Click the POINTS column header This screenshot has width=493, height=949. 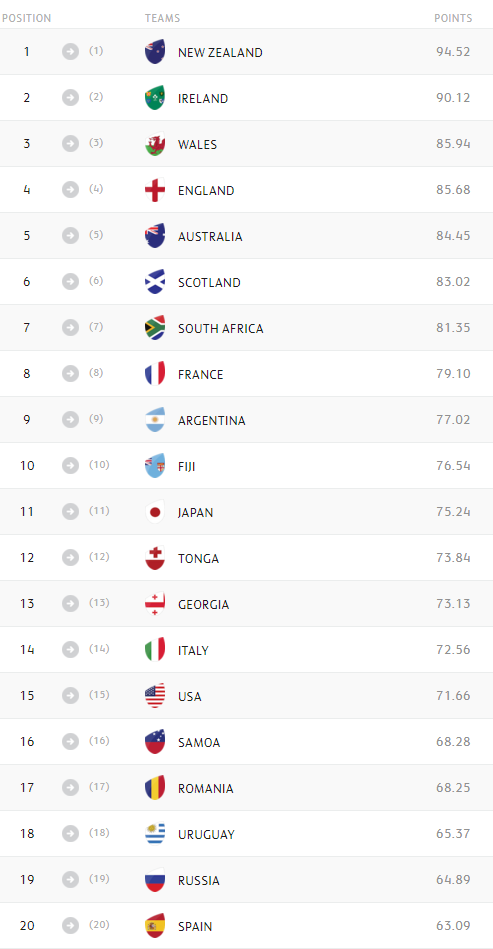point(453,18)
